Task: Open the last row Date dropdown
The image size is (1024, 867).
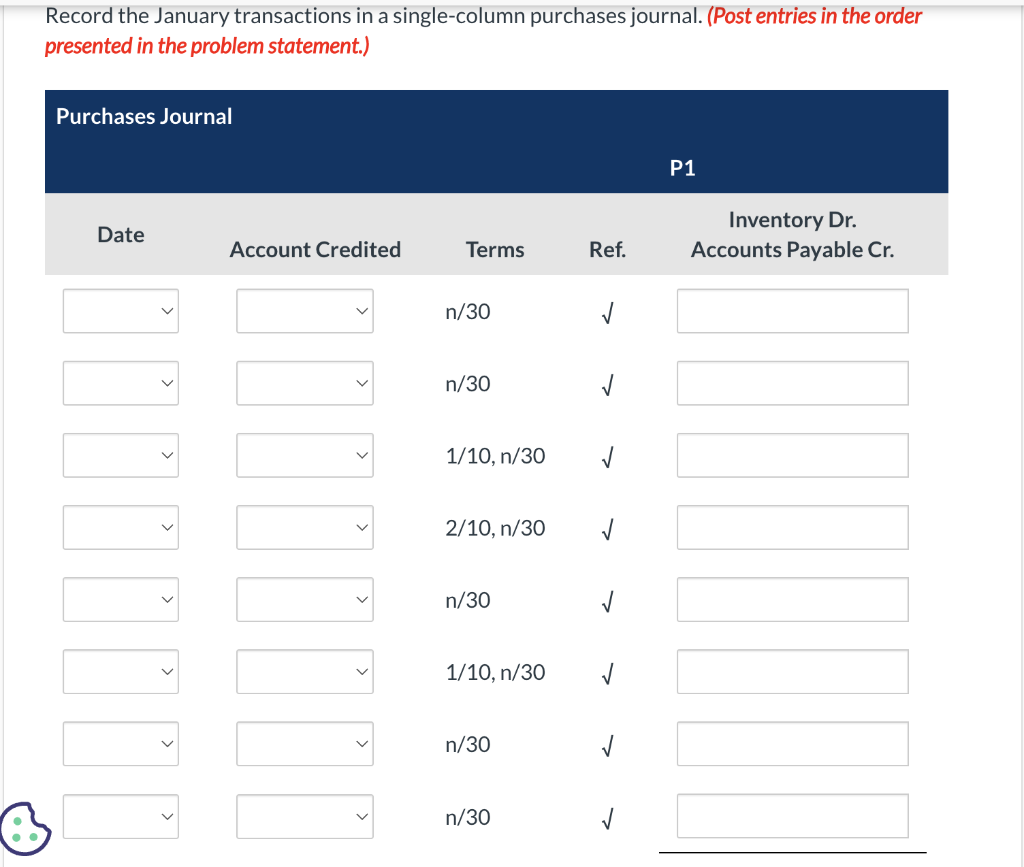Action: click(120, 816)
